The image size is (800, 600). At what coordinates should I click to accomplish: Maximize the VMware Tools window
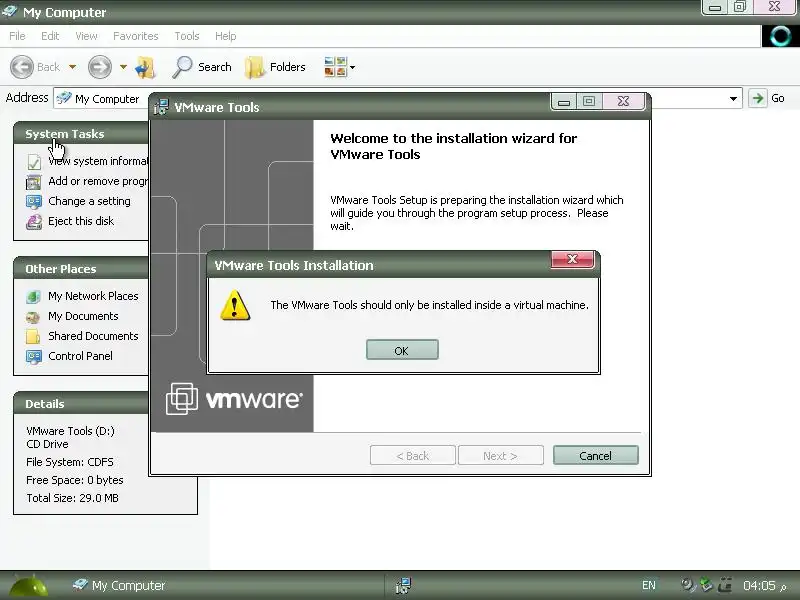pos(589,102)
